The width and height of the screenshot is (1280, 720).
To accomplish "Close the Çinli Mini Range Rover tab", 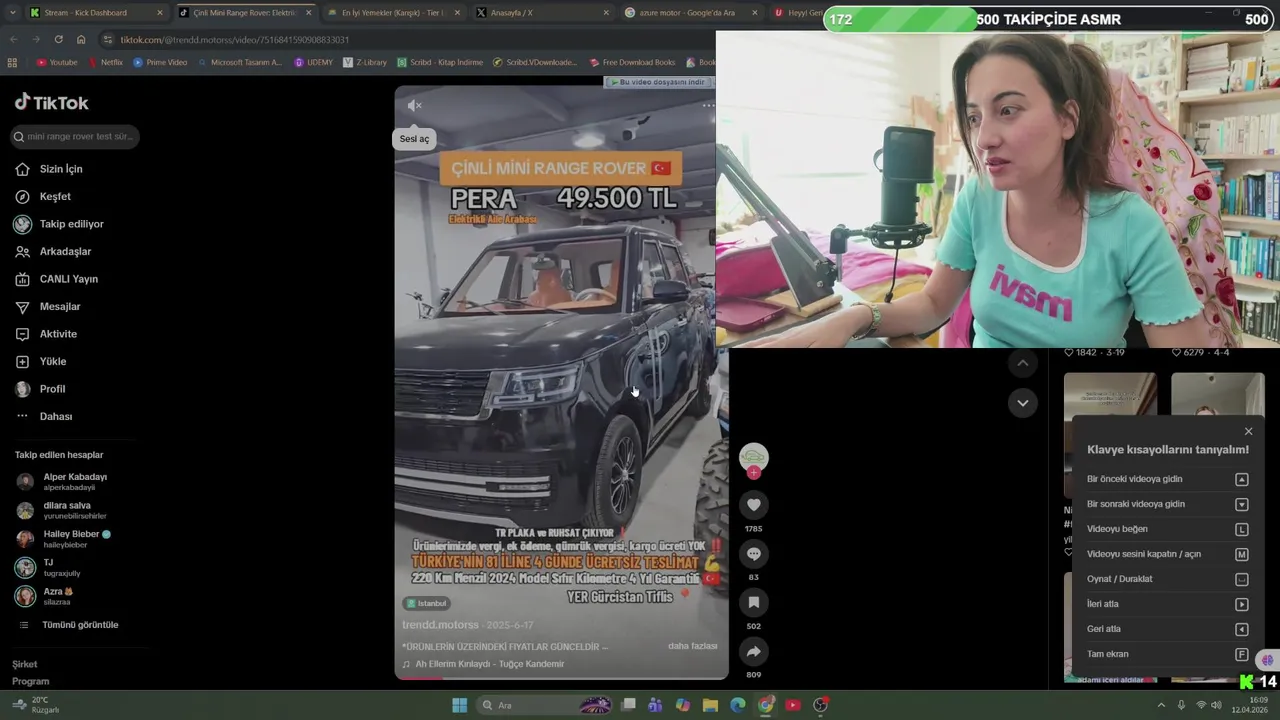I will (308, 13).
